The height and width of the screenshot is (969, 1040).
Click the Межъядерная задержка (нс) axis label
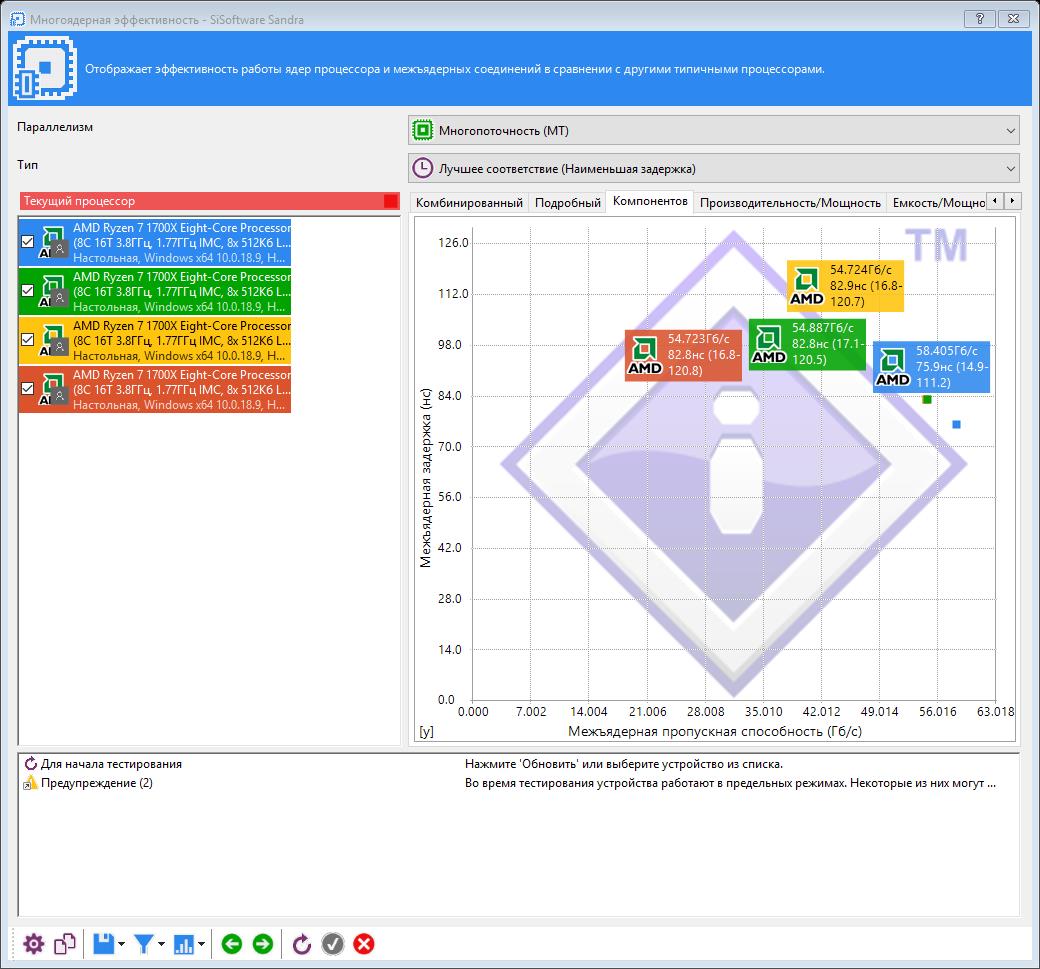426,478
